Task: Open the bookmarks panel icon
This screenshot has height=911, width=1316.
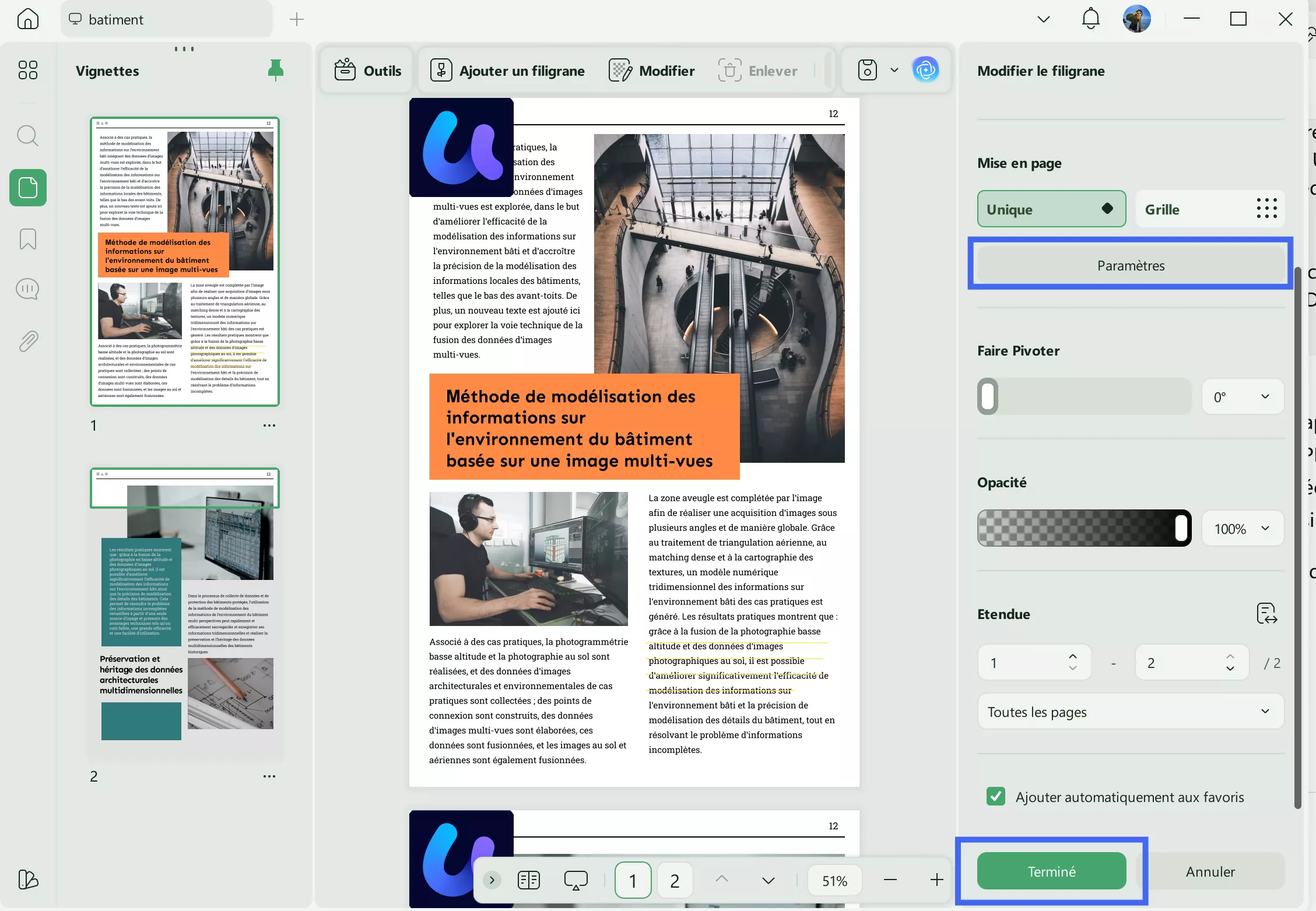Action: [27, 239]
